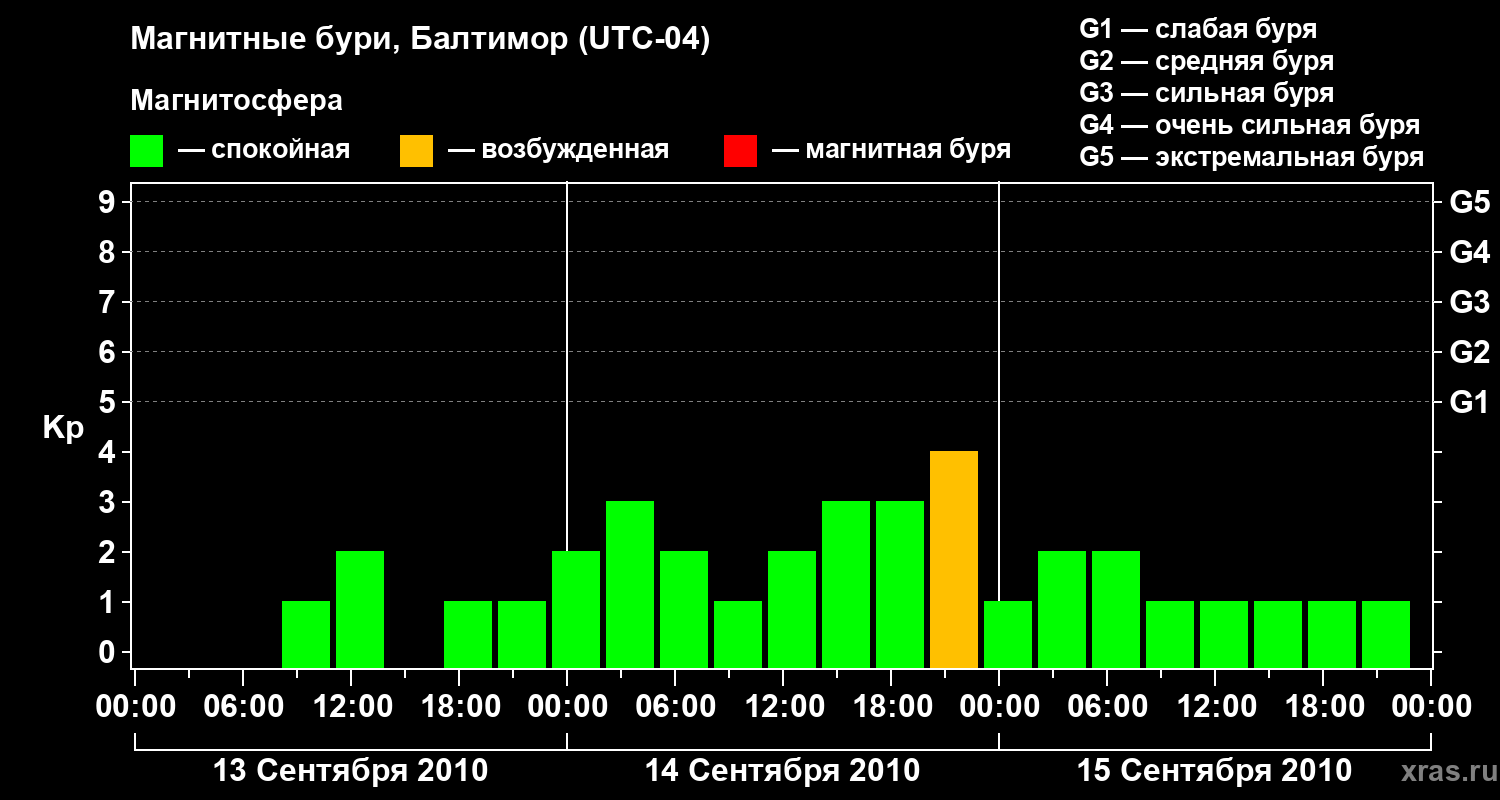This screenshot has width=1500, height=800.
Task: Click the G3 label on the right axis
Action: tap(1469, 303)
